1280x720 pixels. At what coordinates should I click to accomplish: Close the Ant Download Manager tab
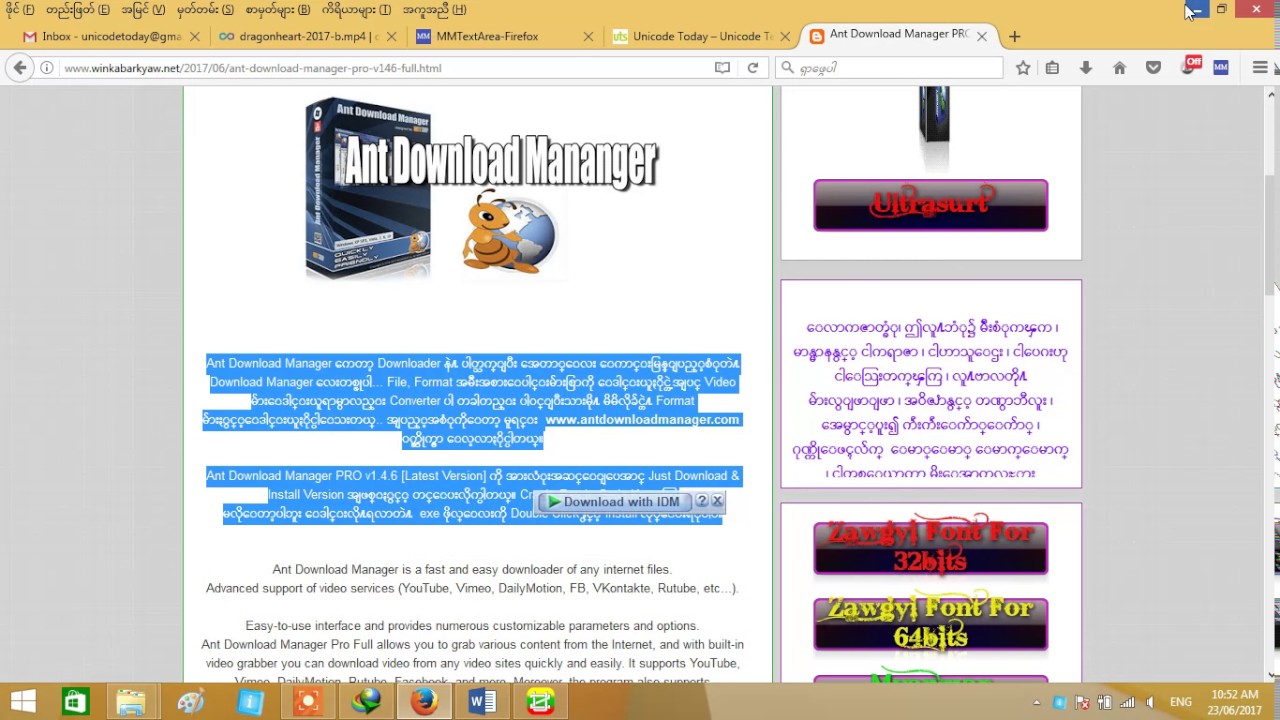coord(982,36)
